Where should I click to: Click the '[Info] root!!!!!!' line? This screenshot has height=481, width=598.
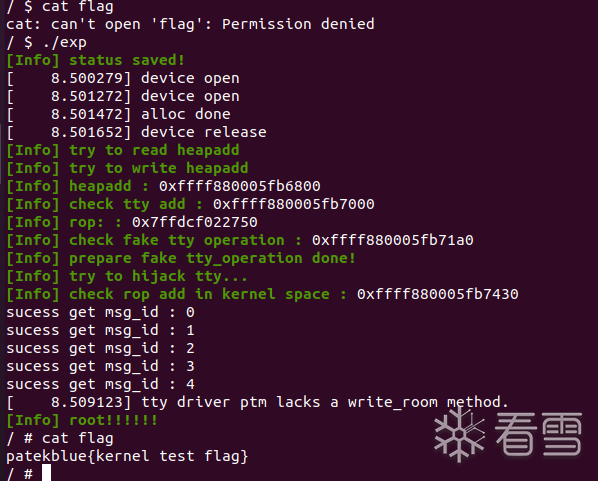tap(82, 420)
